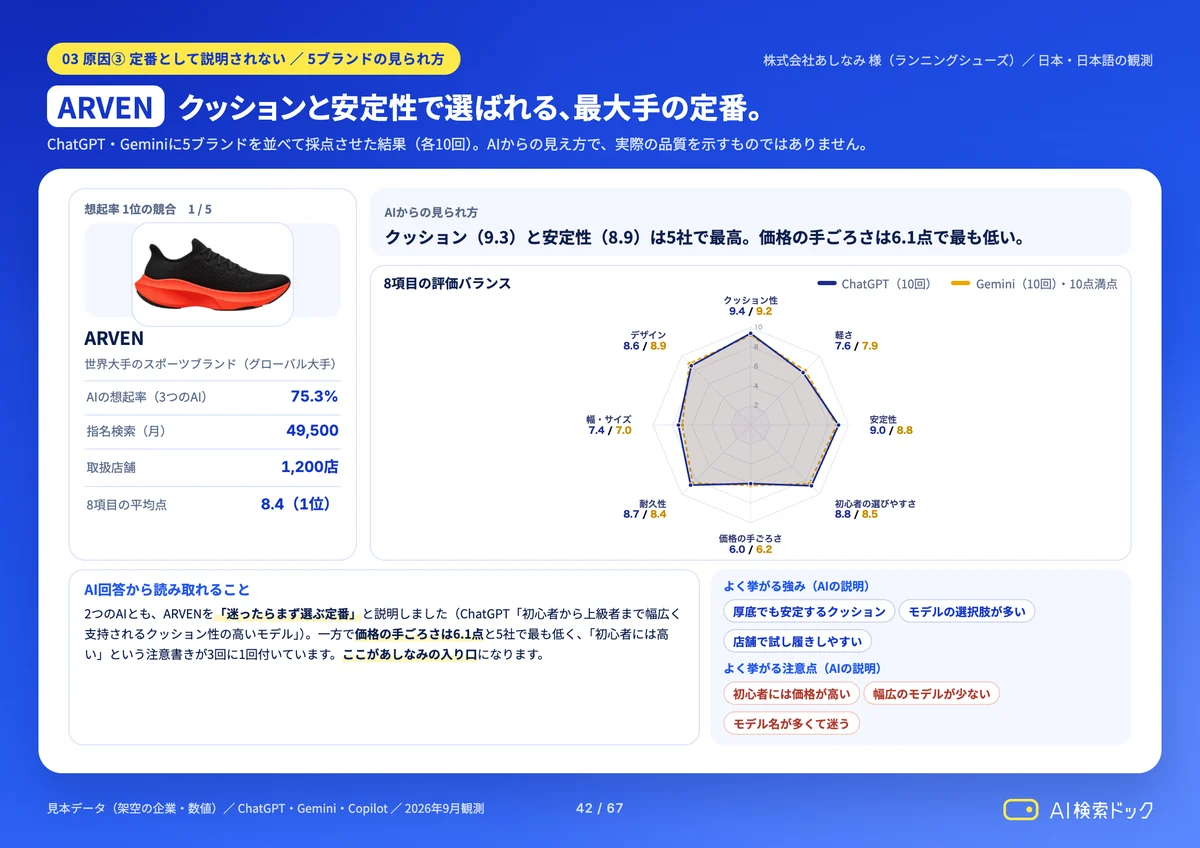Click the ARVEN brand badge in the title

[x=106, y=108]
